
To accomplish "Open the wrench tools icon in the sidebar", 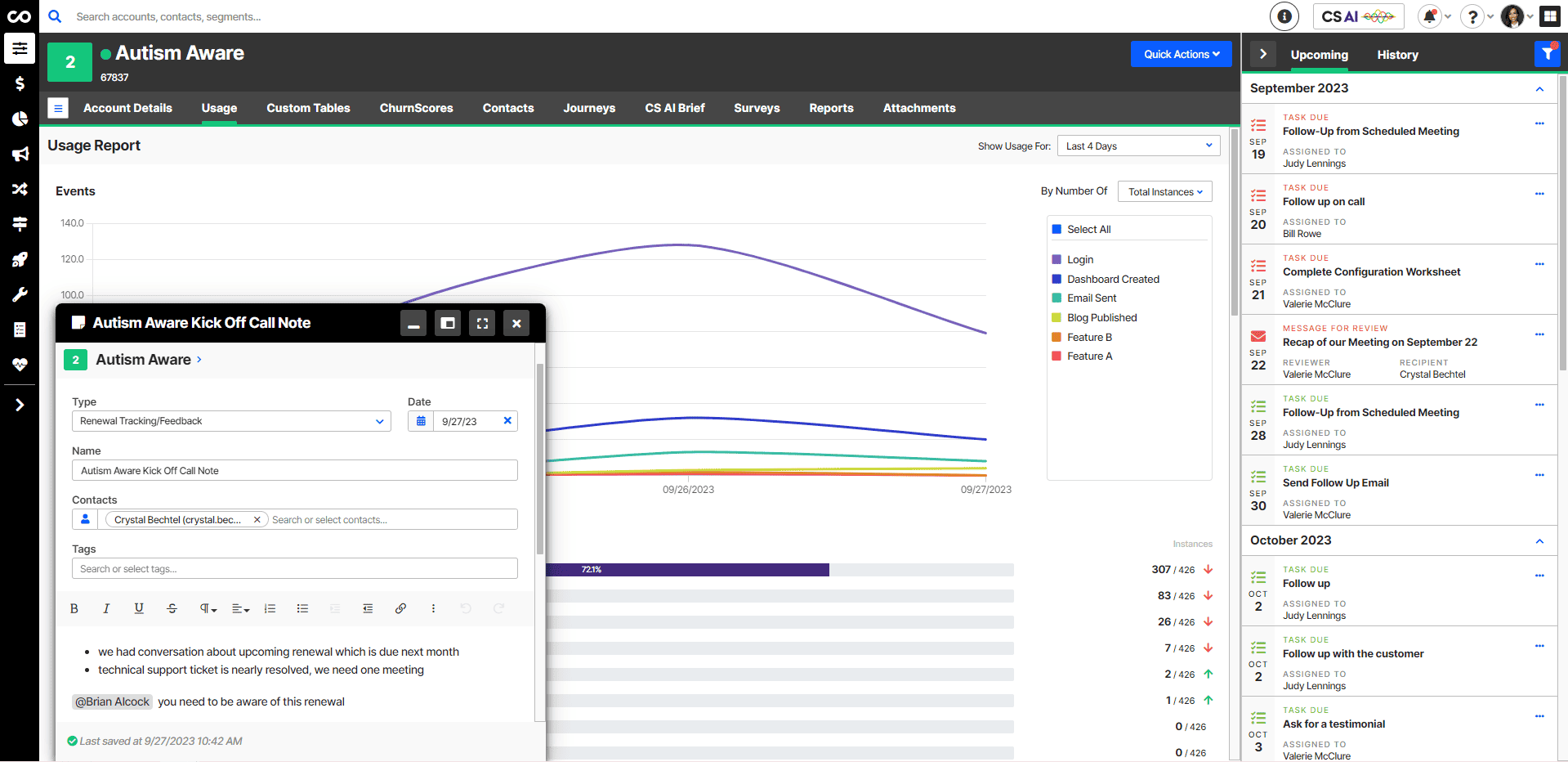I will [20, 294].
